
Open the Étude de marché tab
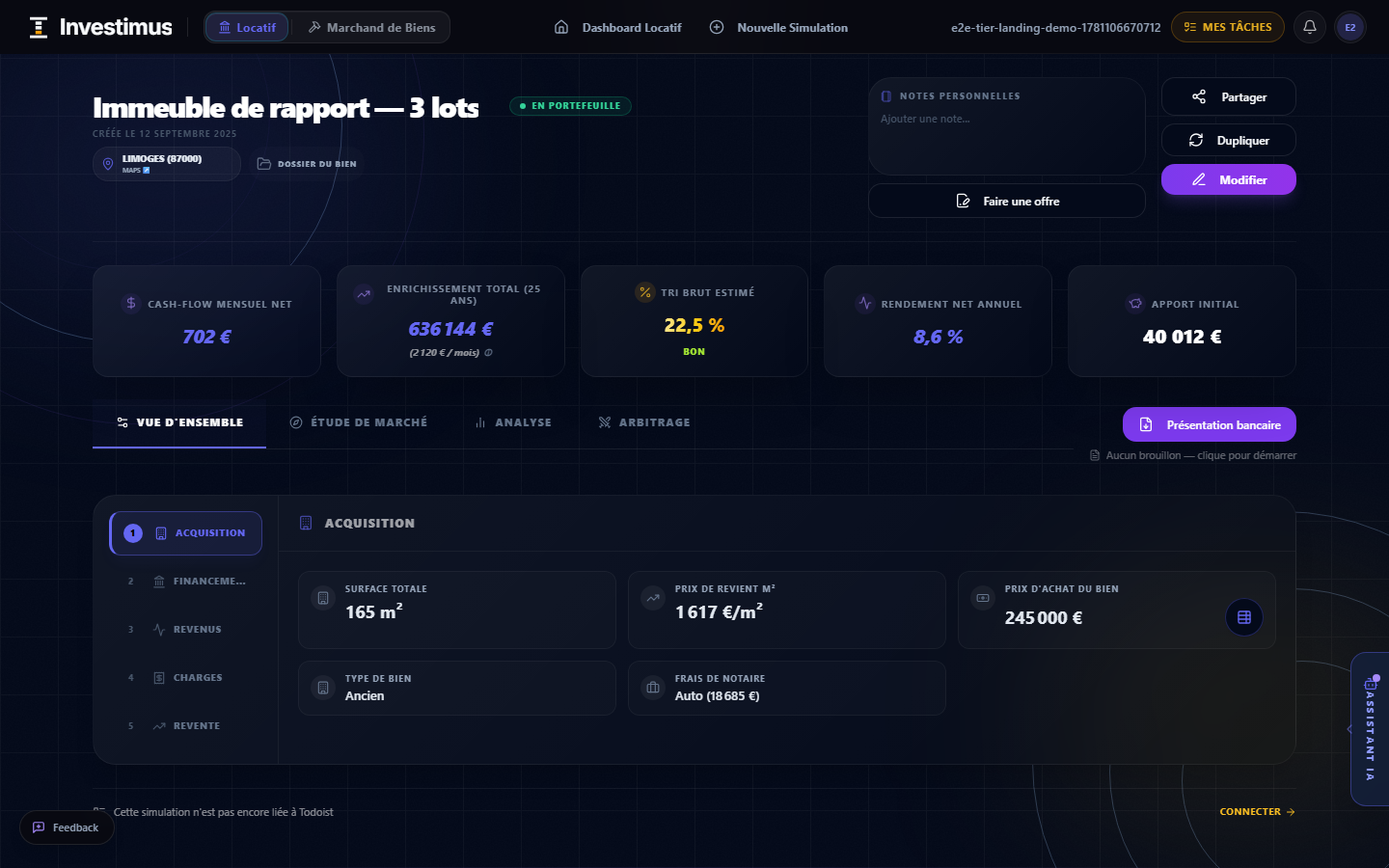pos(359,422)
